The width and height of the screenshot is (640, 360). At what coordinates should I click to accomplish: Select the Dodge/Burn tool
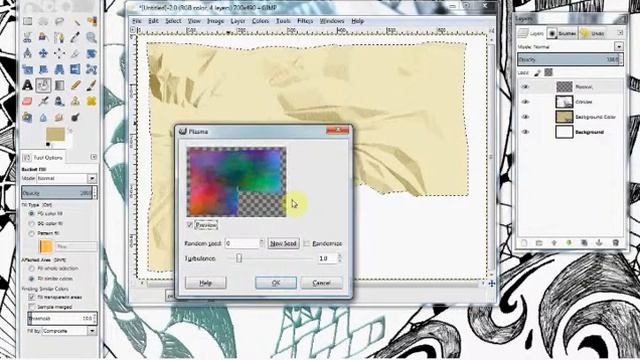[76, 118]
